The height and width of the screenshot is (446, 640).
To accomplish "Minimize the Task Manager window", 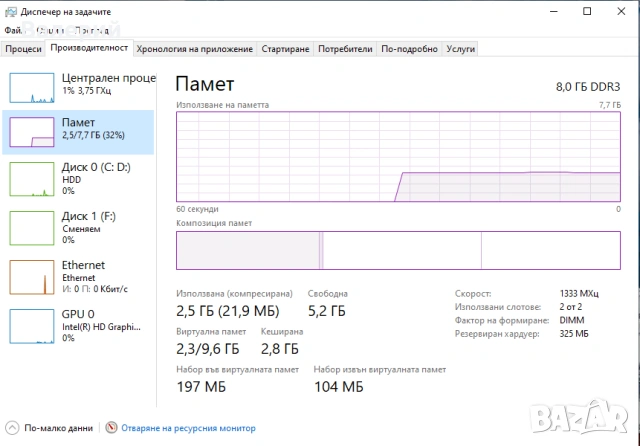I will 554,11.
